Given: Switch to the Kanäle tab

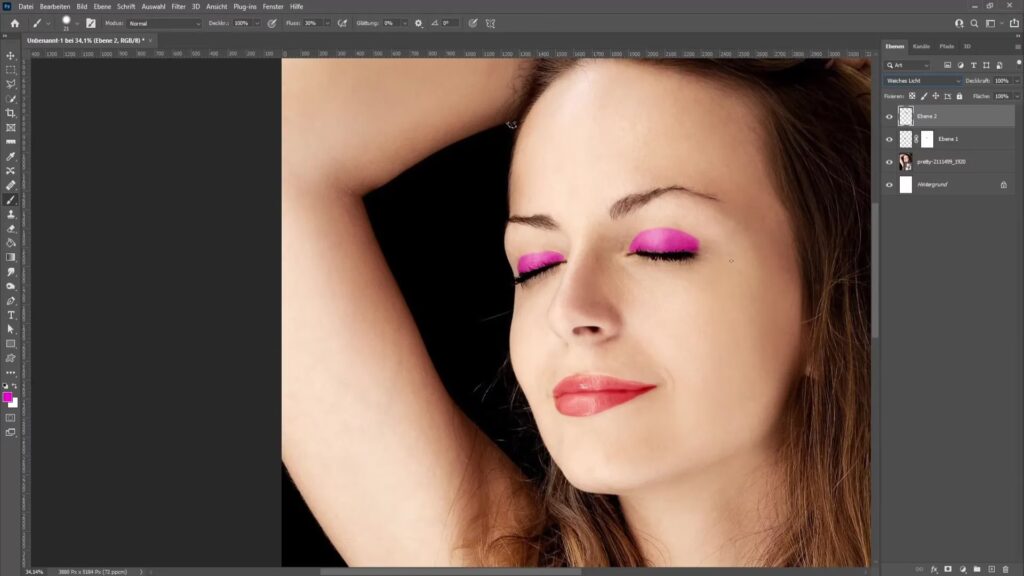Looking at the screenshot, I should 921,46.
